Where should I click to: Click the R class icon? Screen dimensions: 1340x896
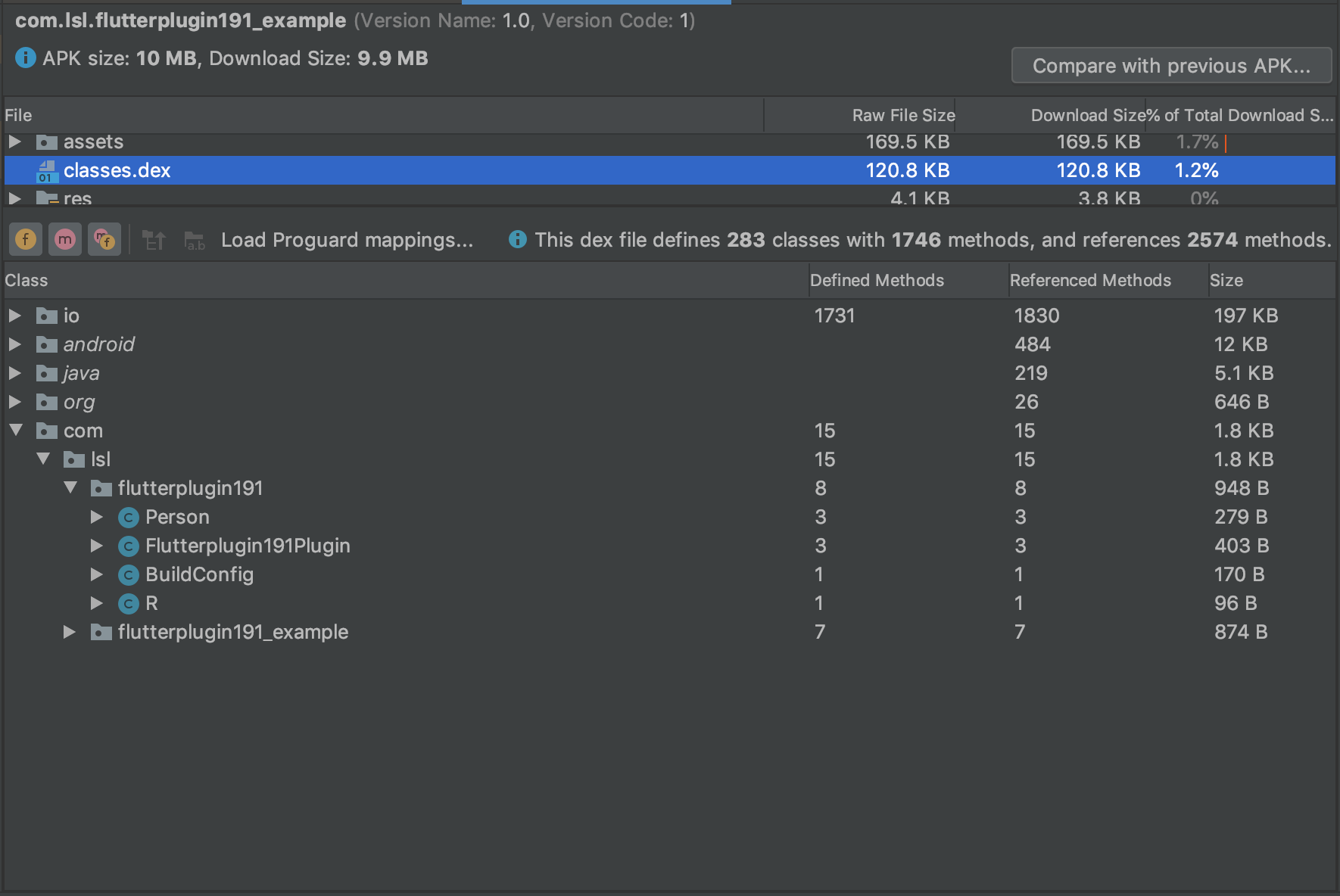coord(129,604)
